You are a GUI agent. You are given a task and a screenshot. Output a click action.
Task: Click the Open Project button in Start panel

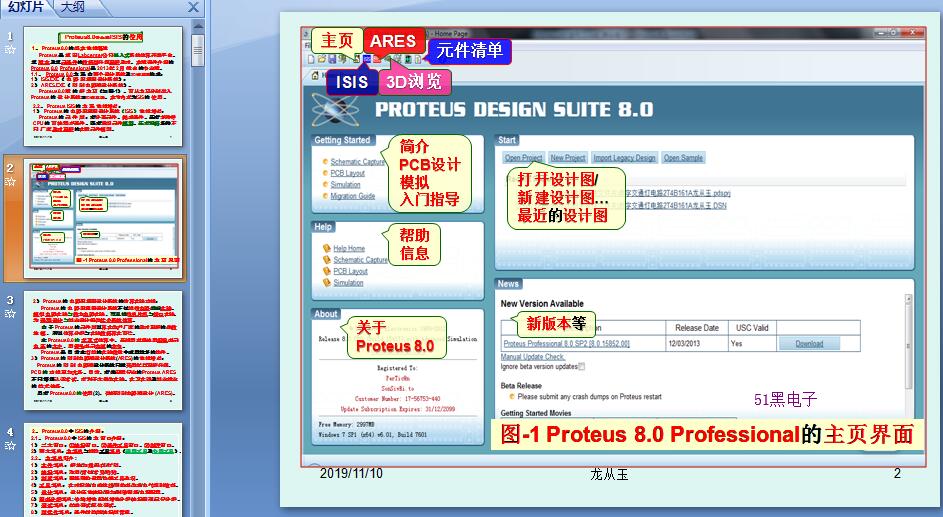(x=524, y=158)
